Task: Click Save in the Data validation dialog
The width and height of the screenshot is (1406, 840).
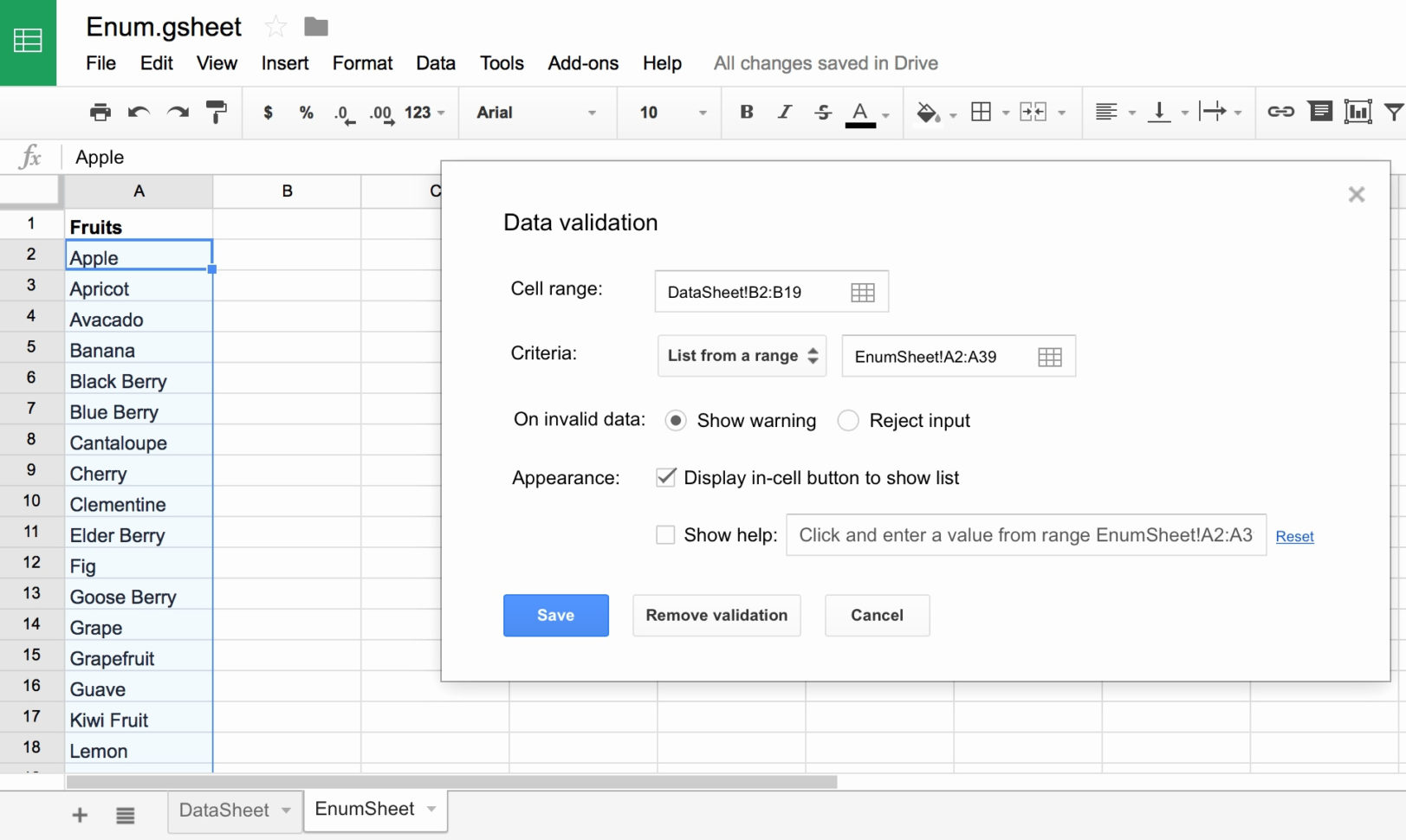Action: (x=555, y=615)
